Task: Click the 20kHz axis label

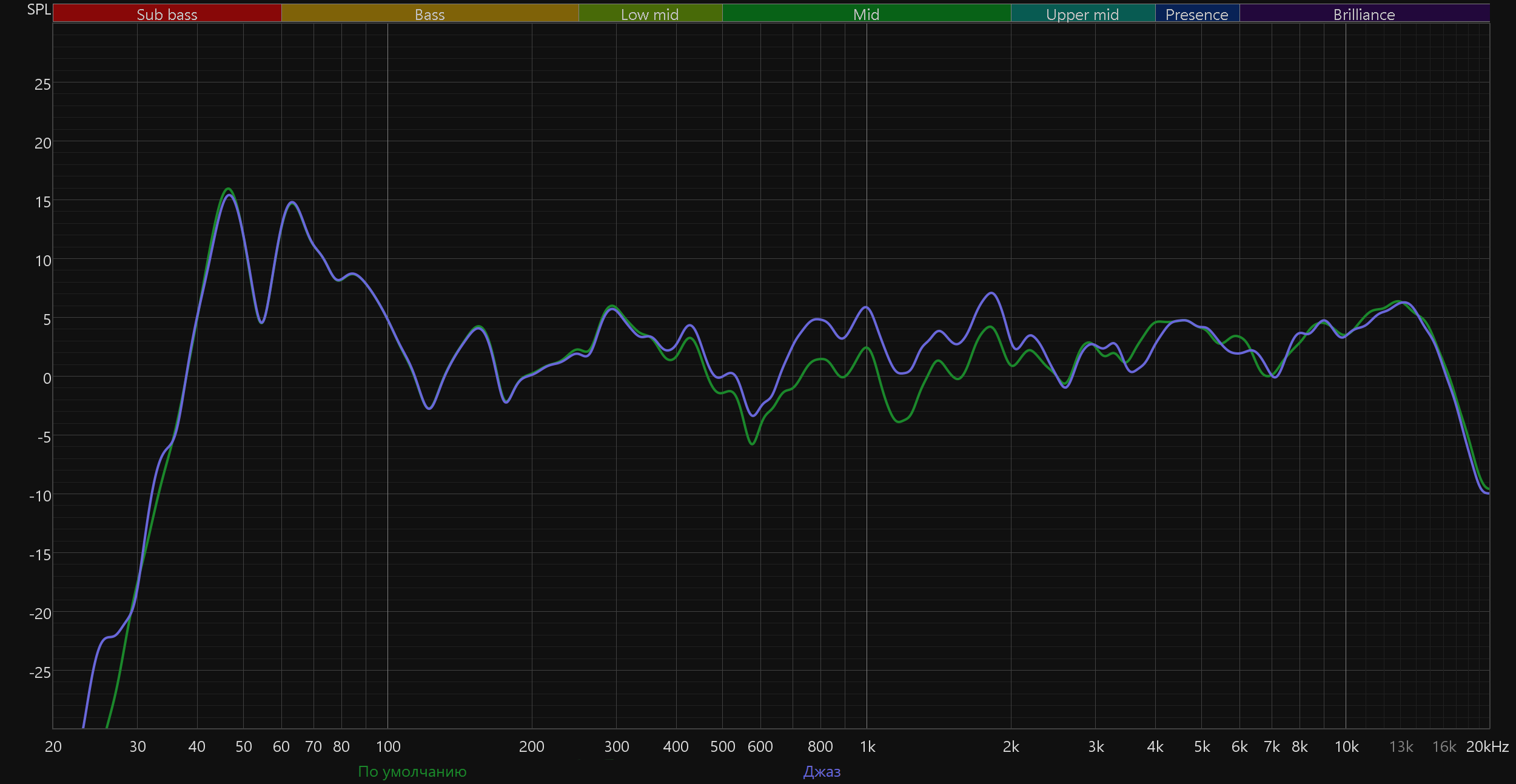Action: click(x=1487, y=746)
